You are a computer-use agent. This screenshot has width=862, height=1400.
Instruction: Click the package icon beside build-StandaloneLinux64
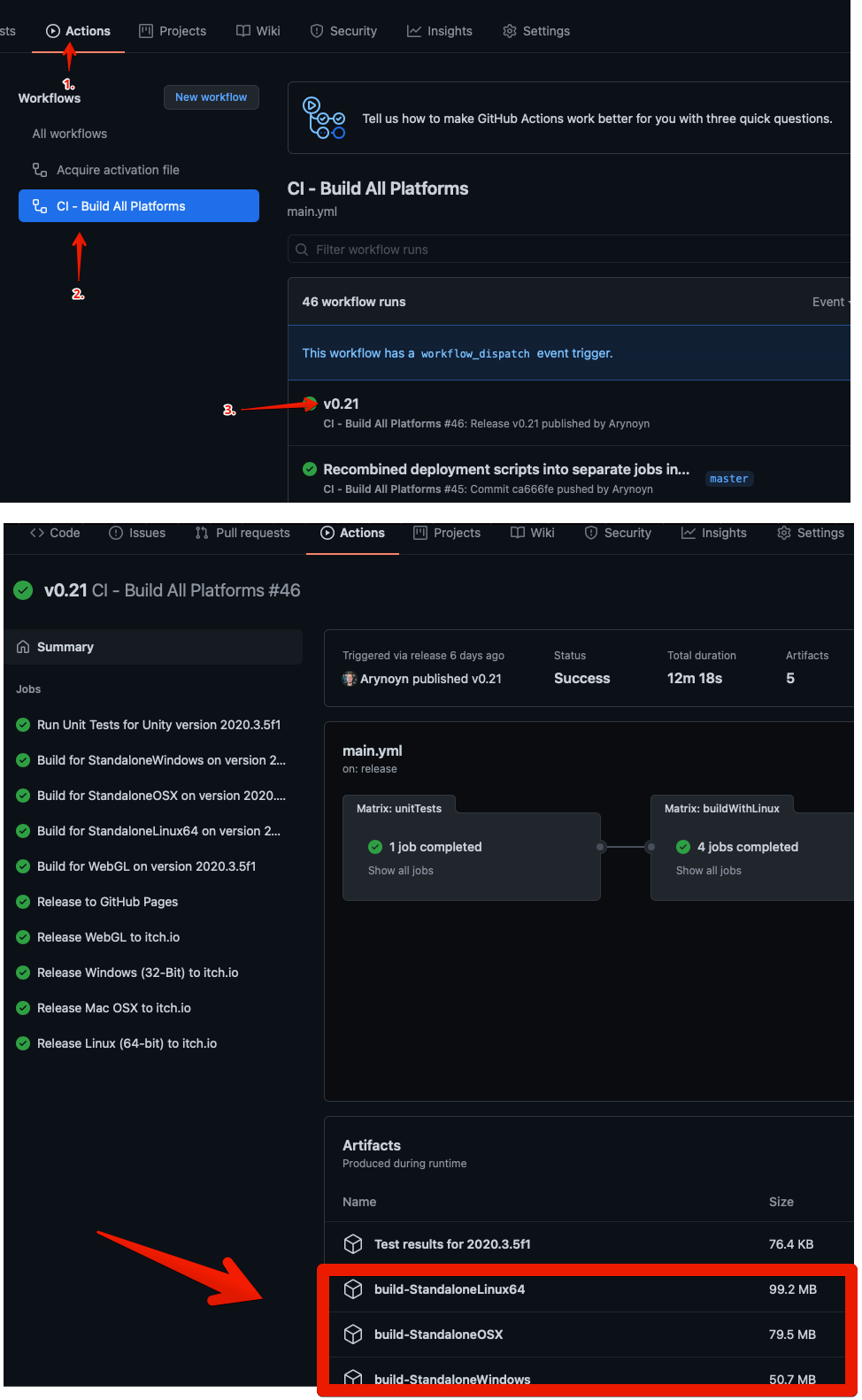point(353,1289)
